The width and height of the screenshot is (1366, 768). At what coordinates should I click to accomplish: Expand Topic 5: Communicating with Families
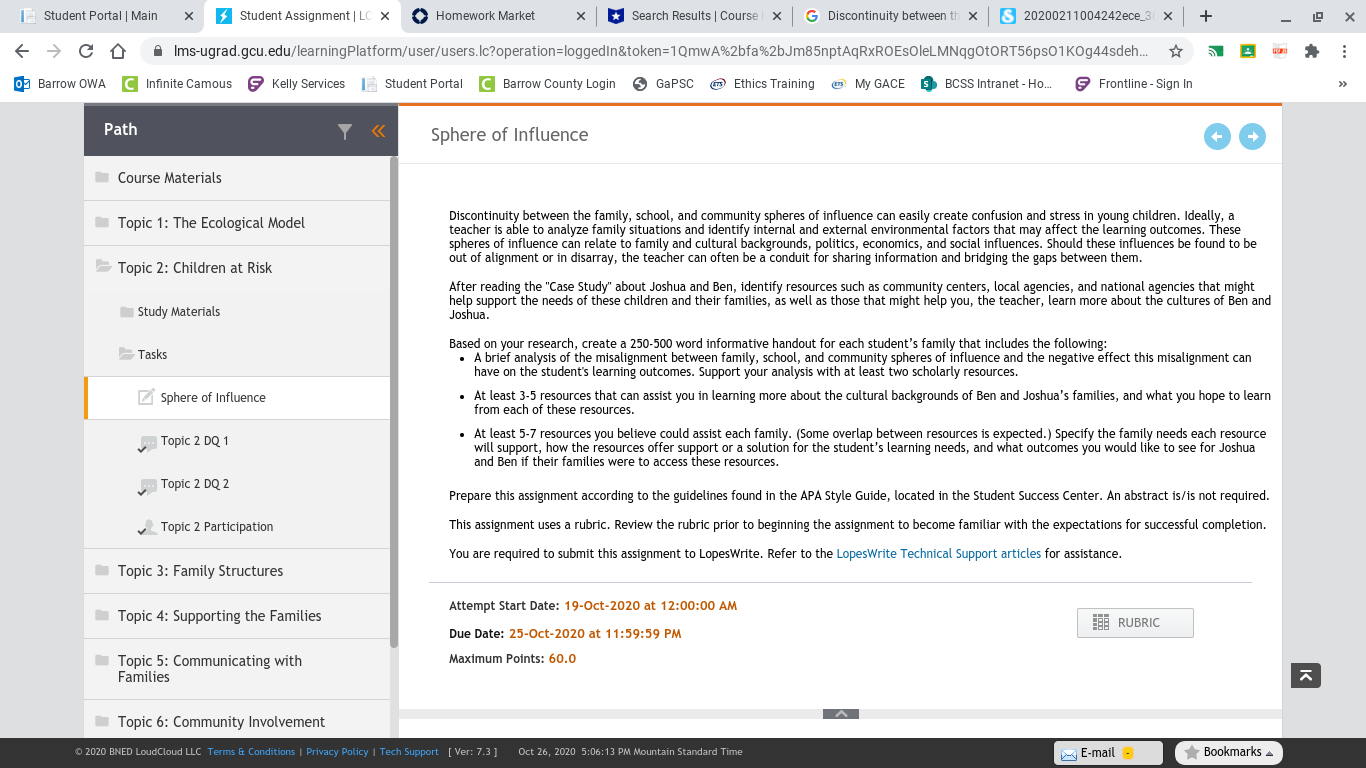tap(237, 669)
